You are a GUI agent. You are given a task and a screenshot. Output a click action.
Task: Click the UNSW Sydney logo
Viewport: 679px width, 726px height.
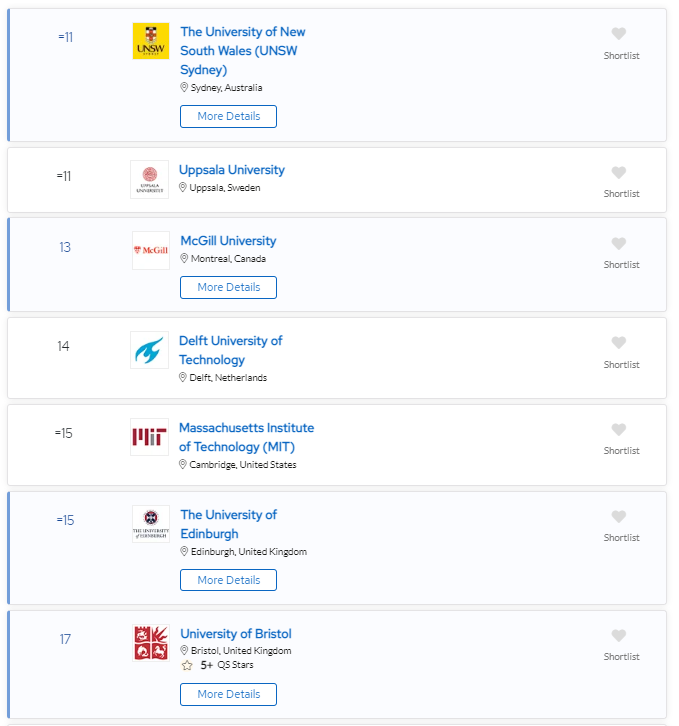click(x=151, y=41)
